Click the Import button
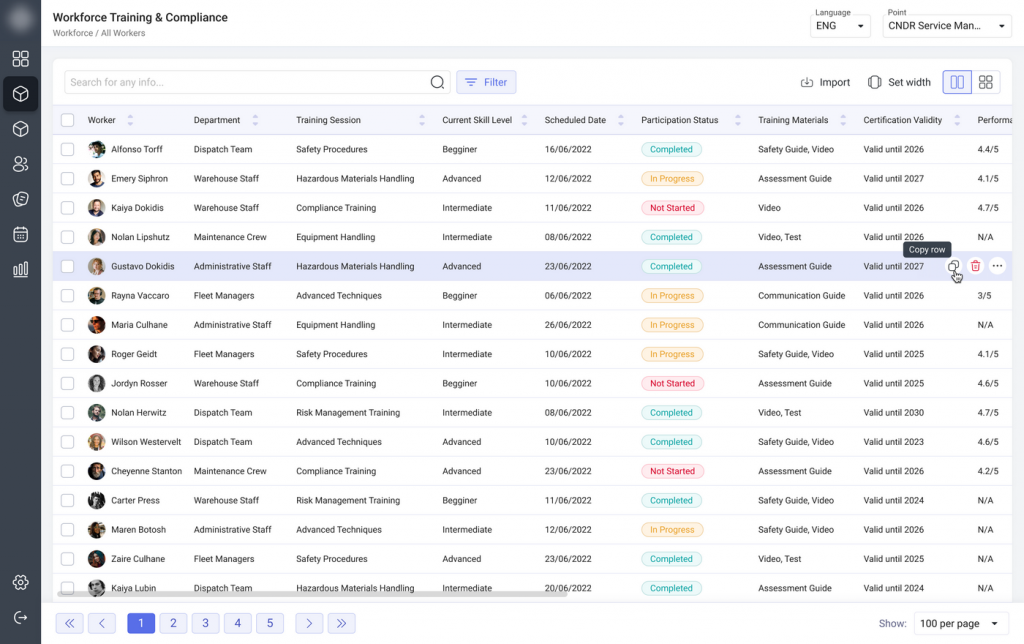This screenshot has width=1024, height=644. click(x=825, y=82)
